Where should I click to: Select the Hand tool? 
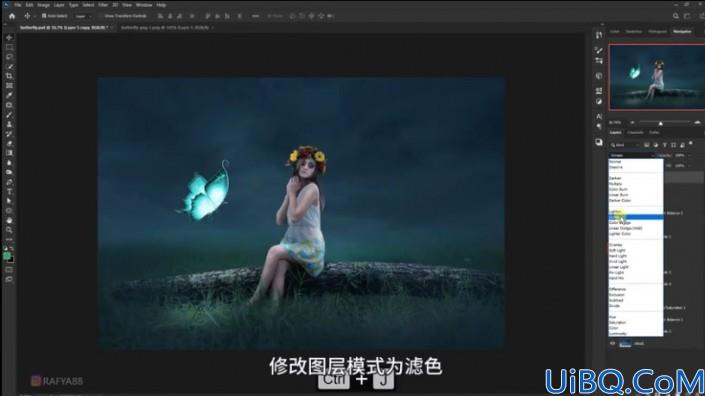pos(9,220)
